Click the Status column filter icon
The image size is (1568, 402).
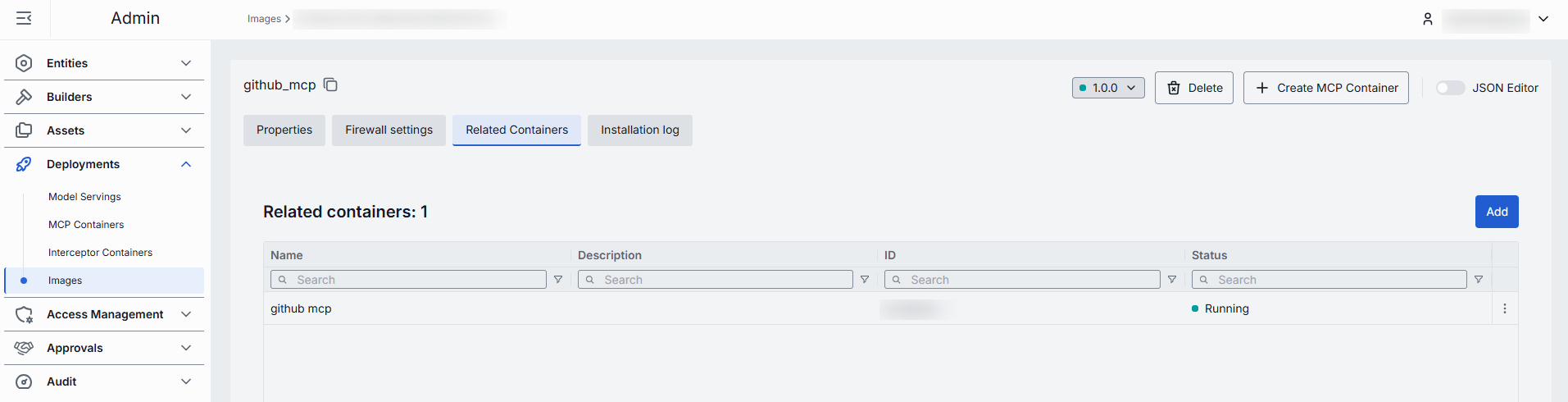point(1479,280)
